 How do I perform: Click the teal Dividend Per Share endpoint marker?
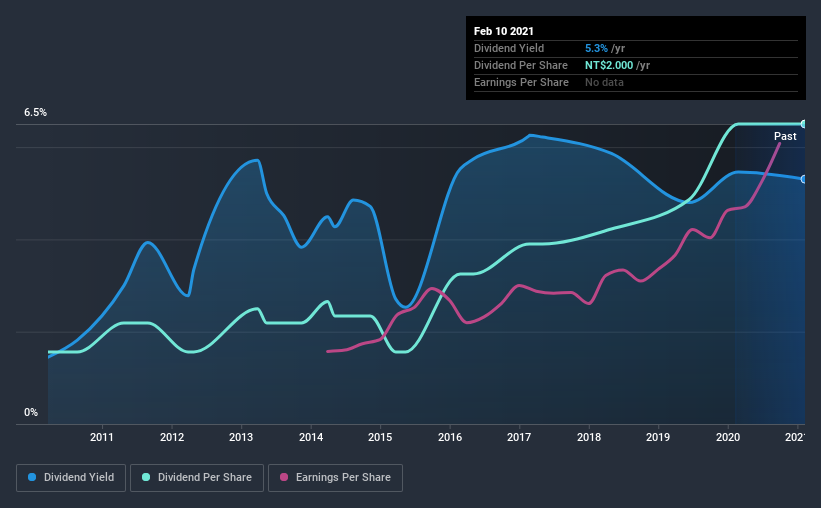pyautogui.click(x=804, y=124)
